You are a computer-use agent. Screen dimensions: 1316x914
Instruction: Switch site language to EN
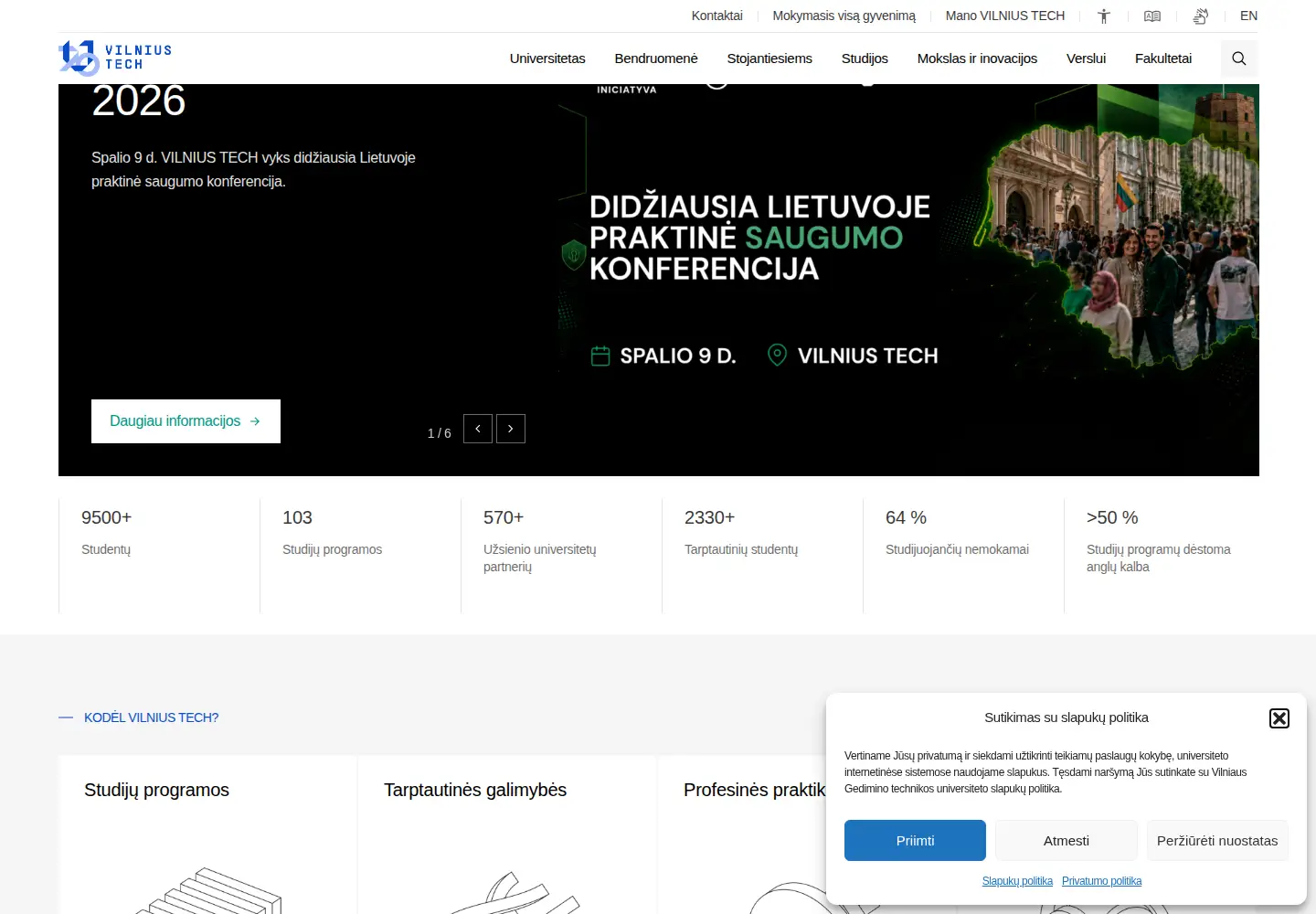(x=1248, y=16)
